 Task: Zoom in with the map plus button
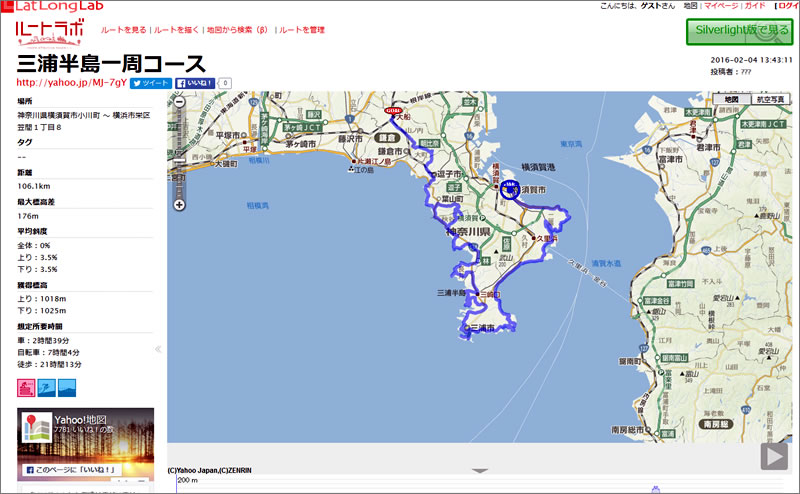[179, 205]
